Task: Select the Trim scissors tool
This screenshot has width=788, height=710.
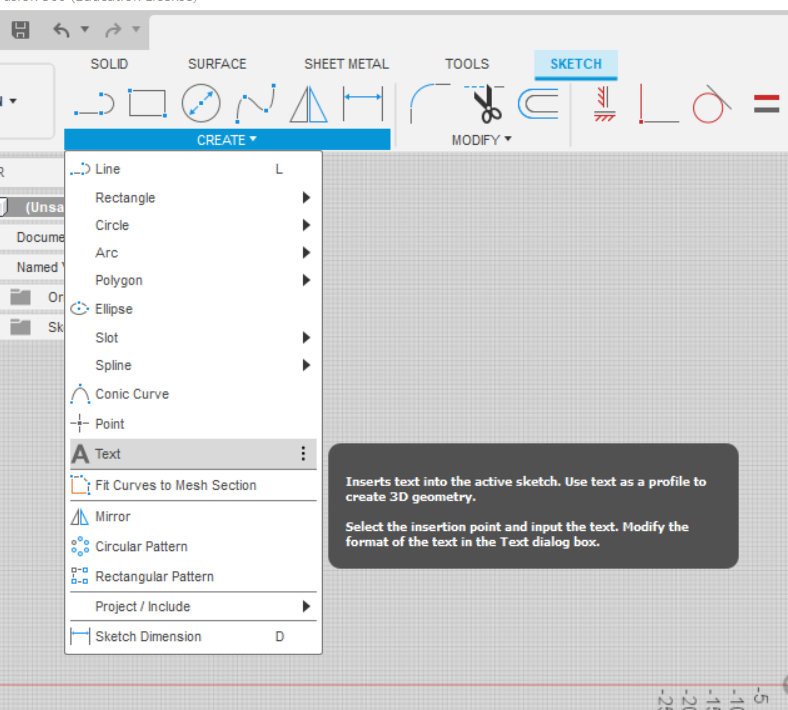Action: click(484, 104)
